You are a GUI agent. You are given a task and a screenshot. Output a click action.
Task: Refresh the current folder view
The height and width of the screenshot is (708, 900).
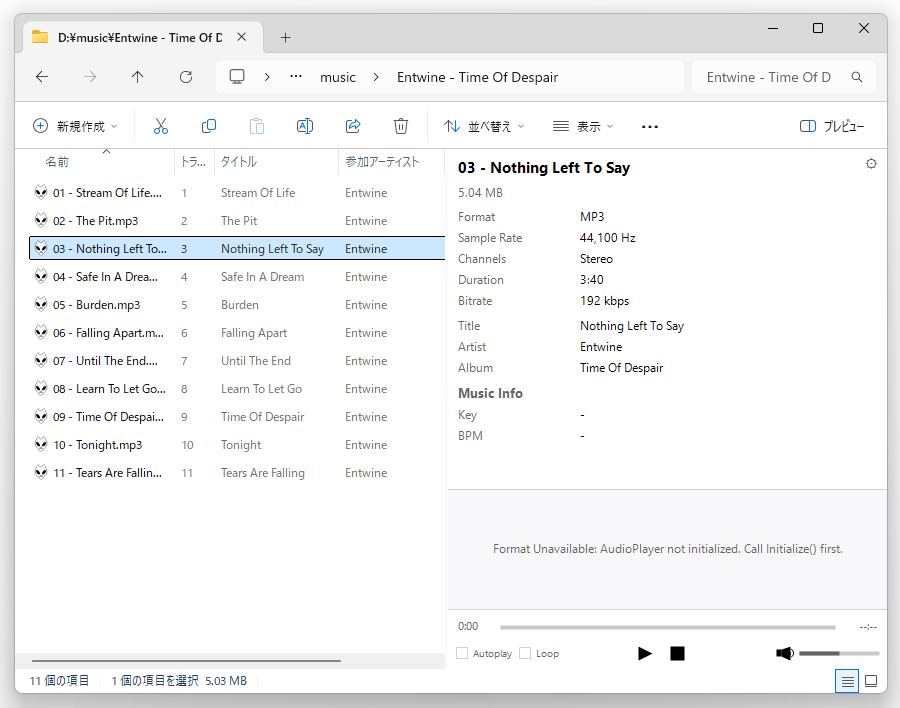(186, 77)
